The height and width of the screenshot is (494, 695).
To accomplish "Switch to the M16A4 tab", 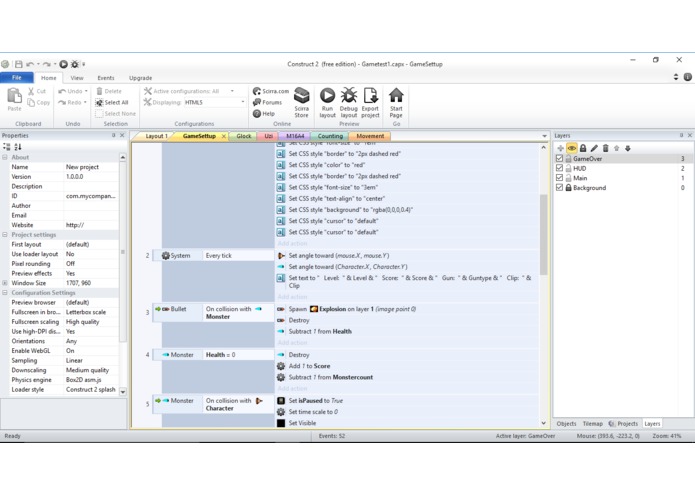I will [x=295, y=136].
